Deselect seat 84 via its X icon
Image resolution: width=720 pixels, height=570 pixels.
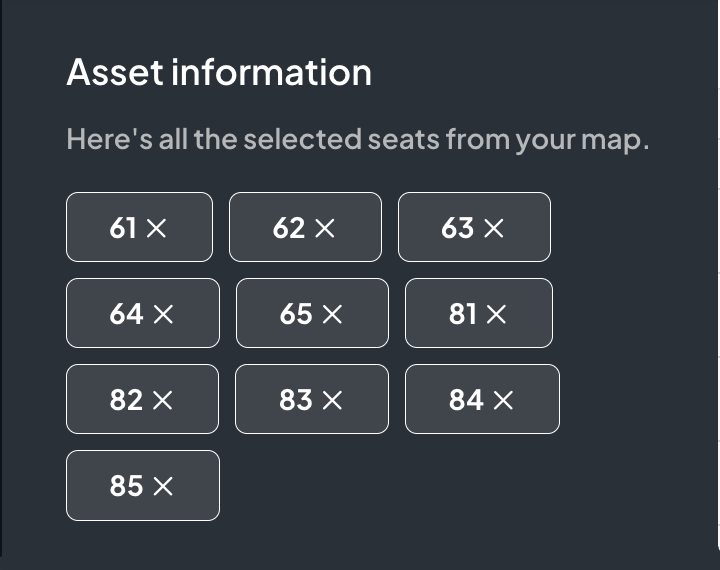[x=503, y=401]
